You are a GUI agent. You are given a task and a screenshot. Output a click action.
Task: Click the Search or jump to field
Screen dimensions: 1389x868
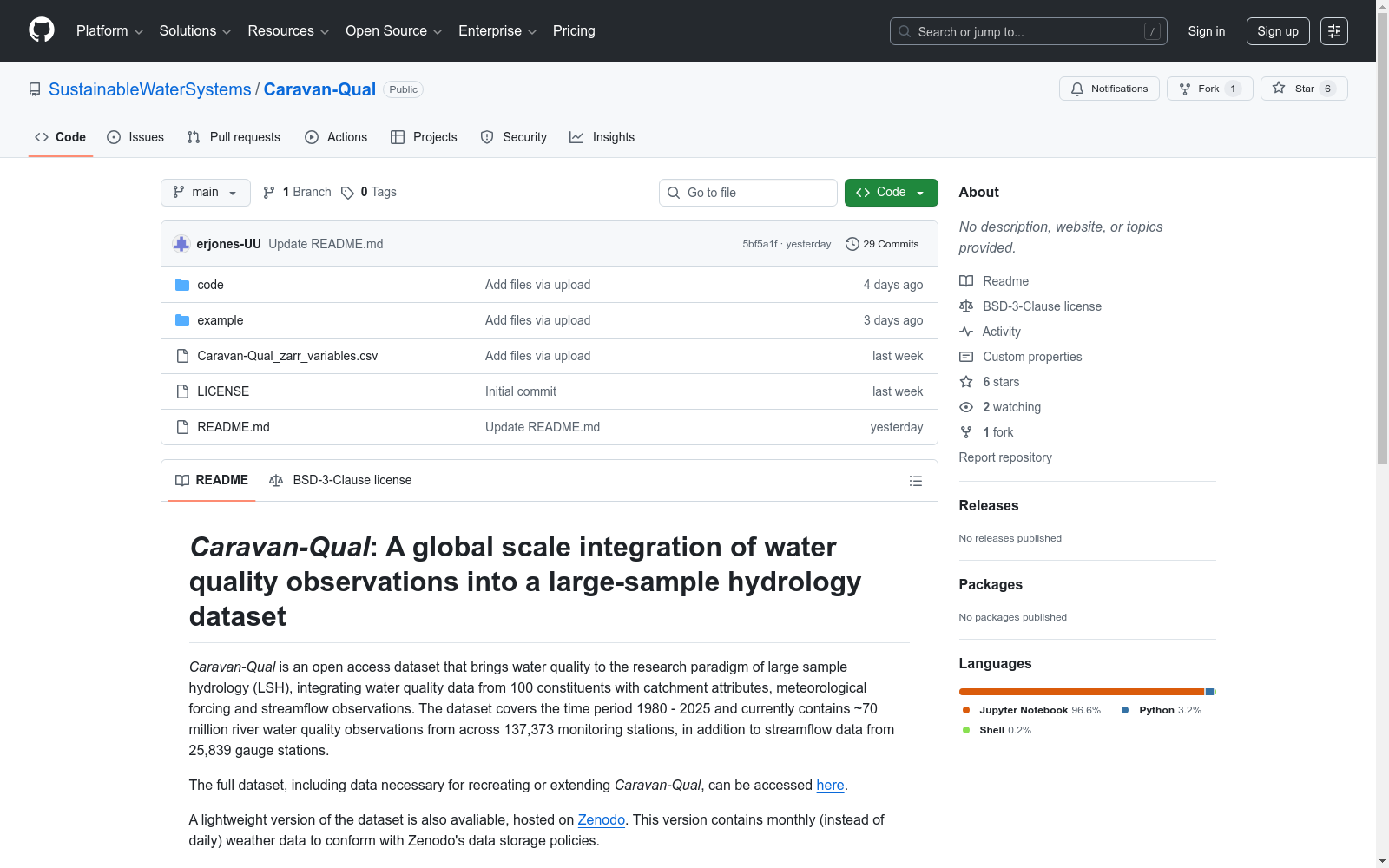[1029, 31]
